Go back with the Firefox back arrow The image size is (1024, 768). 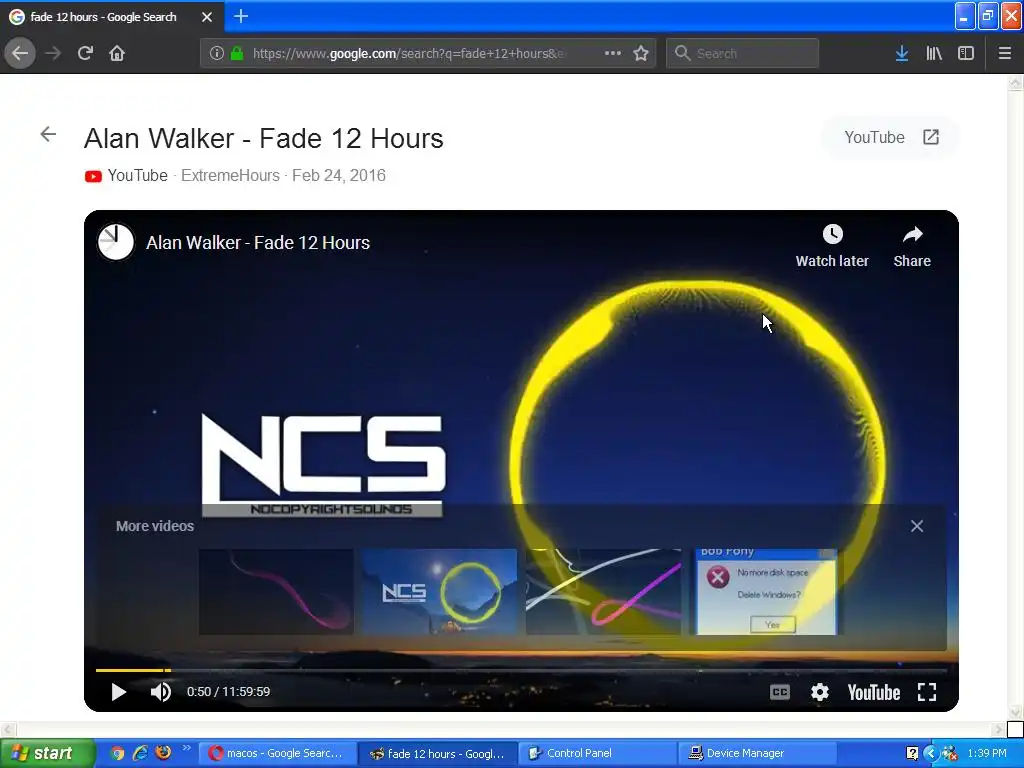point(20,53)
